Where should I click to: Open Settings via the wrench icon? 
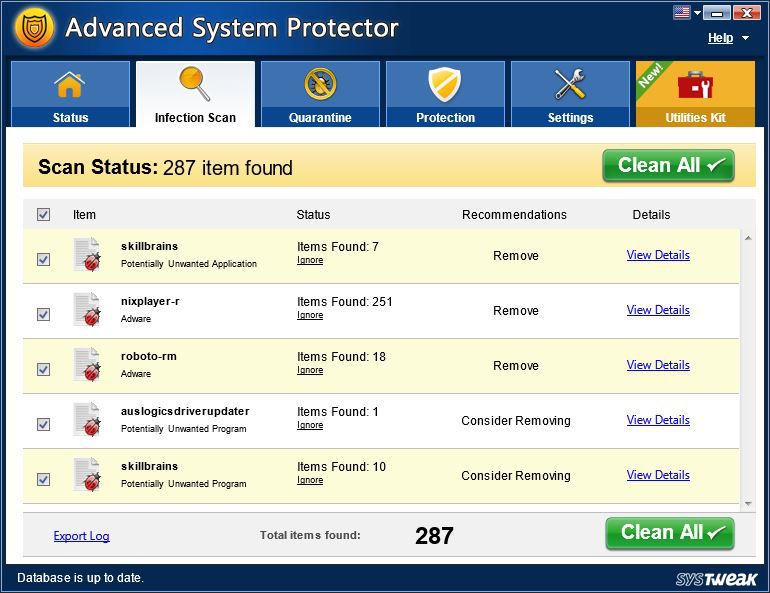pyautogui.click(x=570, y=85)
